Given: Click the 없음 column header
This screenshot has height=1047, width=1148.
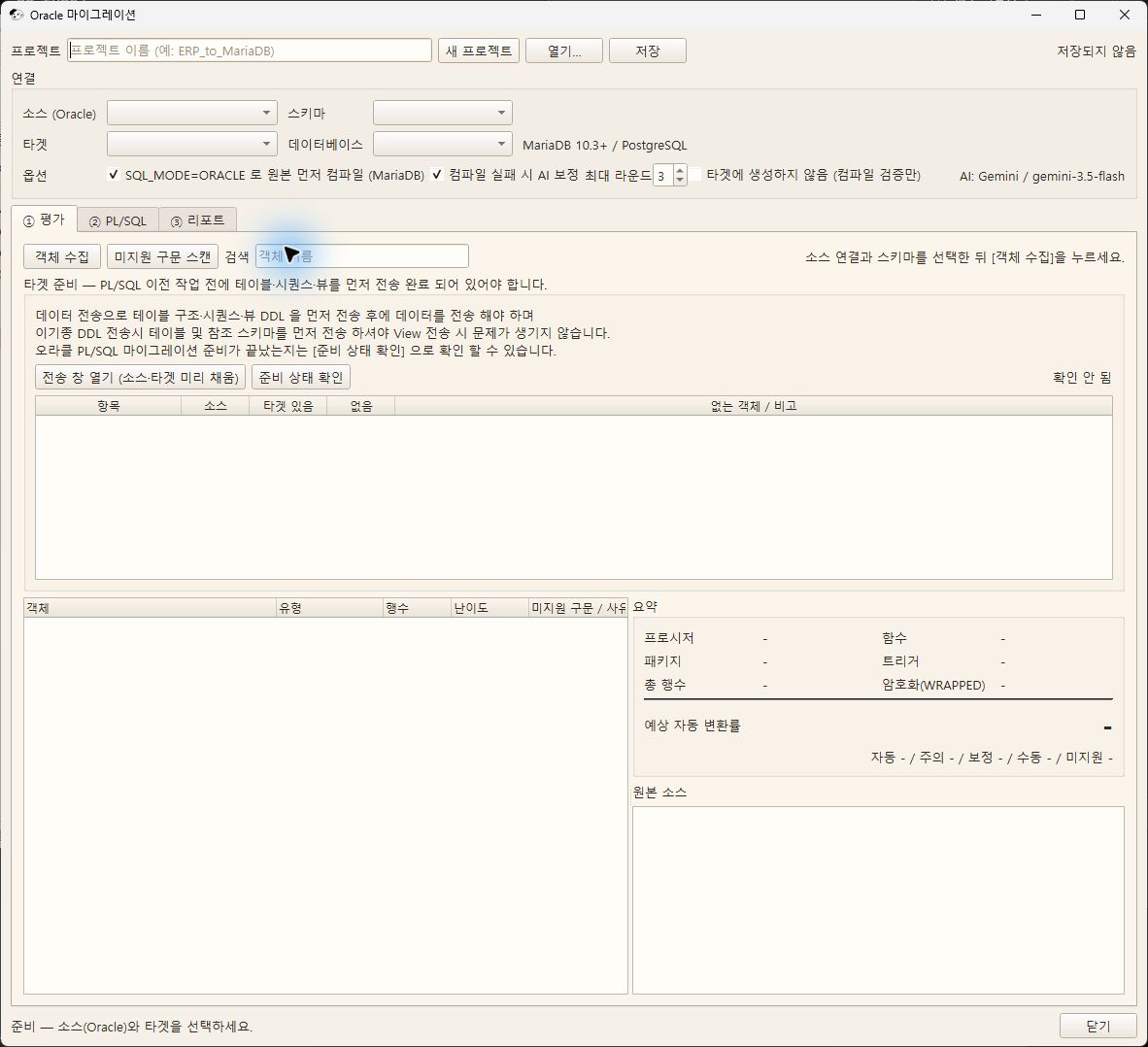Looking at the screenshot, I should (x=361, y=406).
